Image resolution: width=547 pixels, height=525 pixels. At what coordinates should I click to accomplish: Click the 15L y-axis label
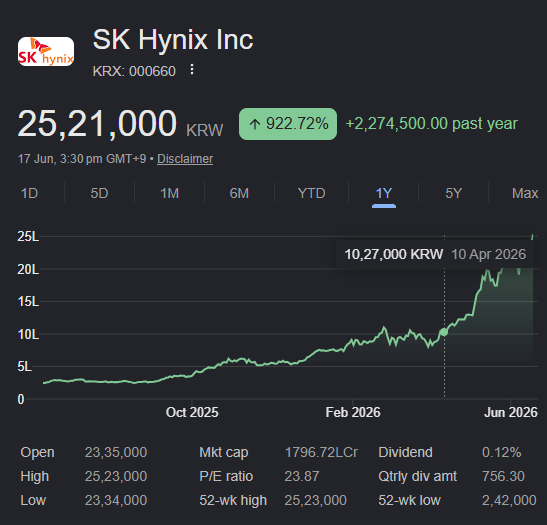click(x=28, y=301)
